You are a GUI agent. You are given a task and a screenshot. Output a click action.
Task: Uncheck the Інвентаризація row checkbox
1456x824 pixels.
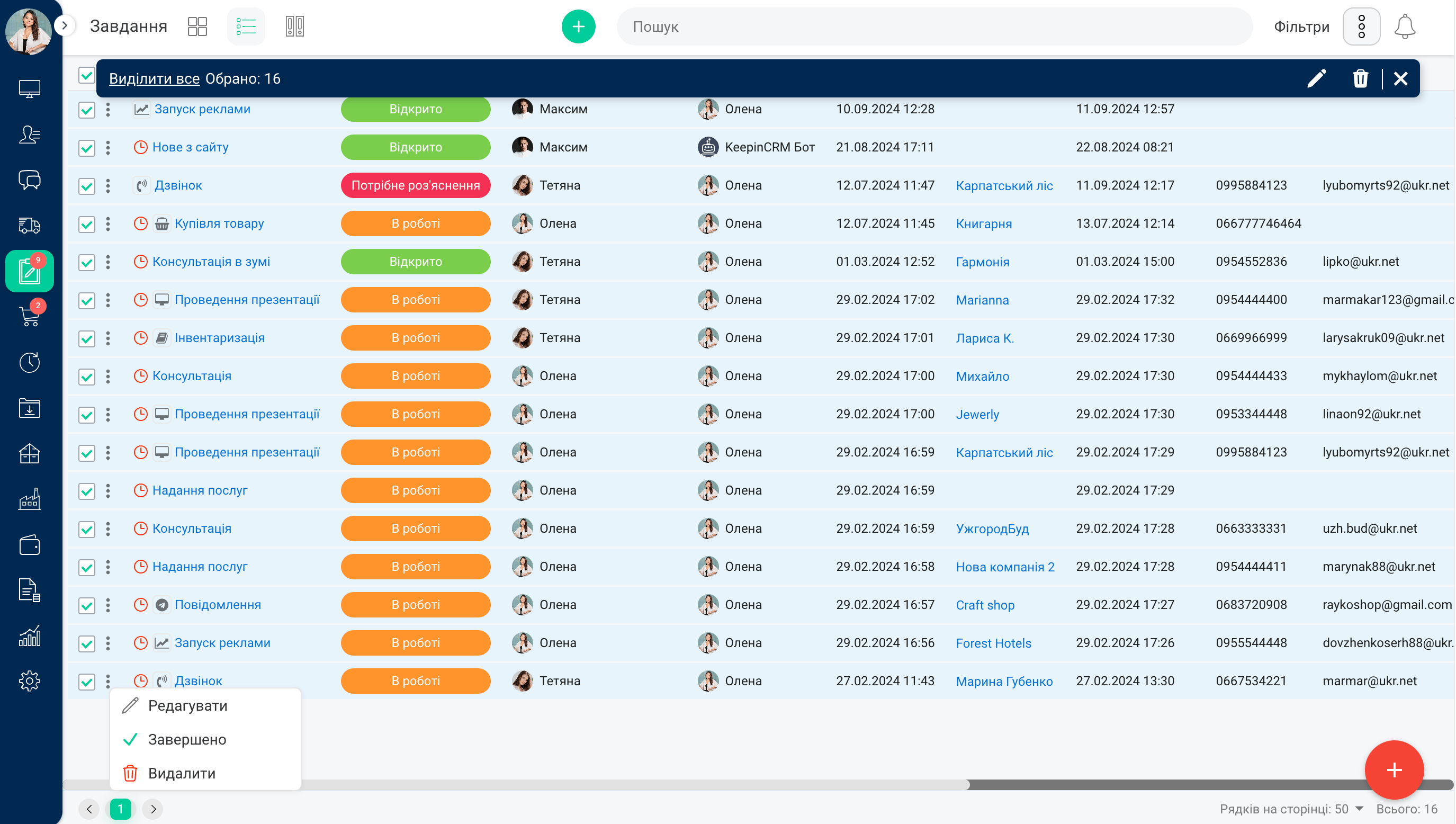coord(86,338)
